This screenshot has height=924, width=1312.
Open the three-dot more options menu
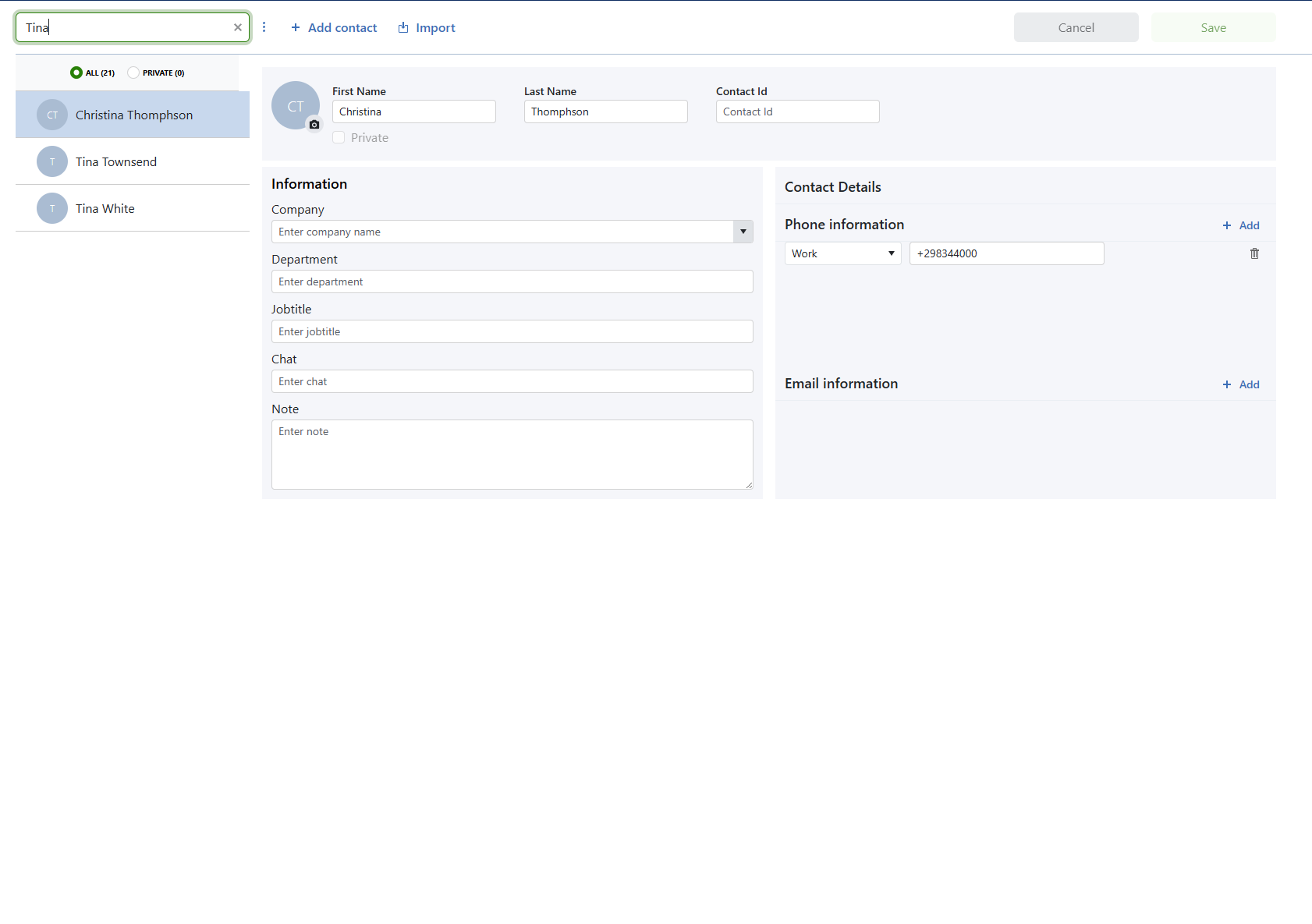(264, 27)
